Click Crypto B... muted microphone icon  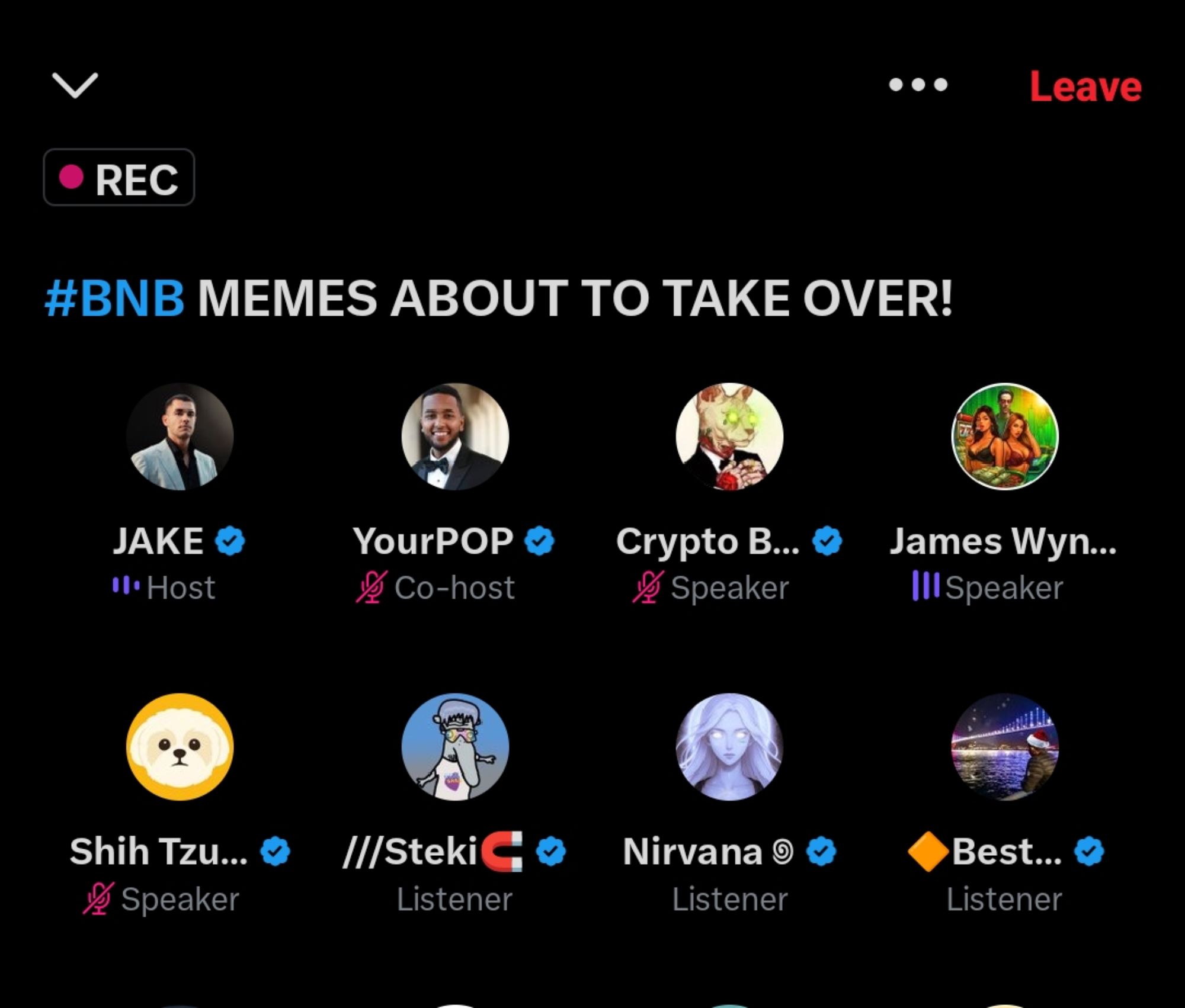click(x=648, y=587)
